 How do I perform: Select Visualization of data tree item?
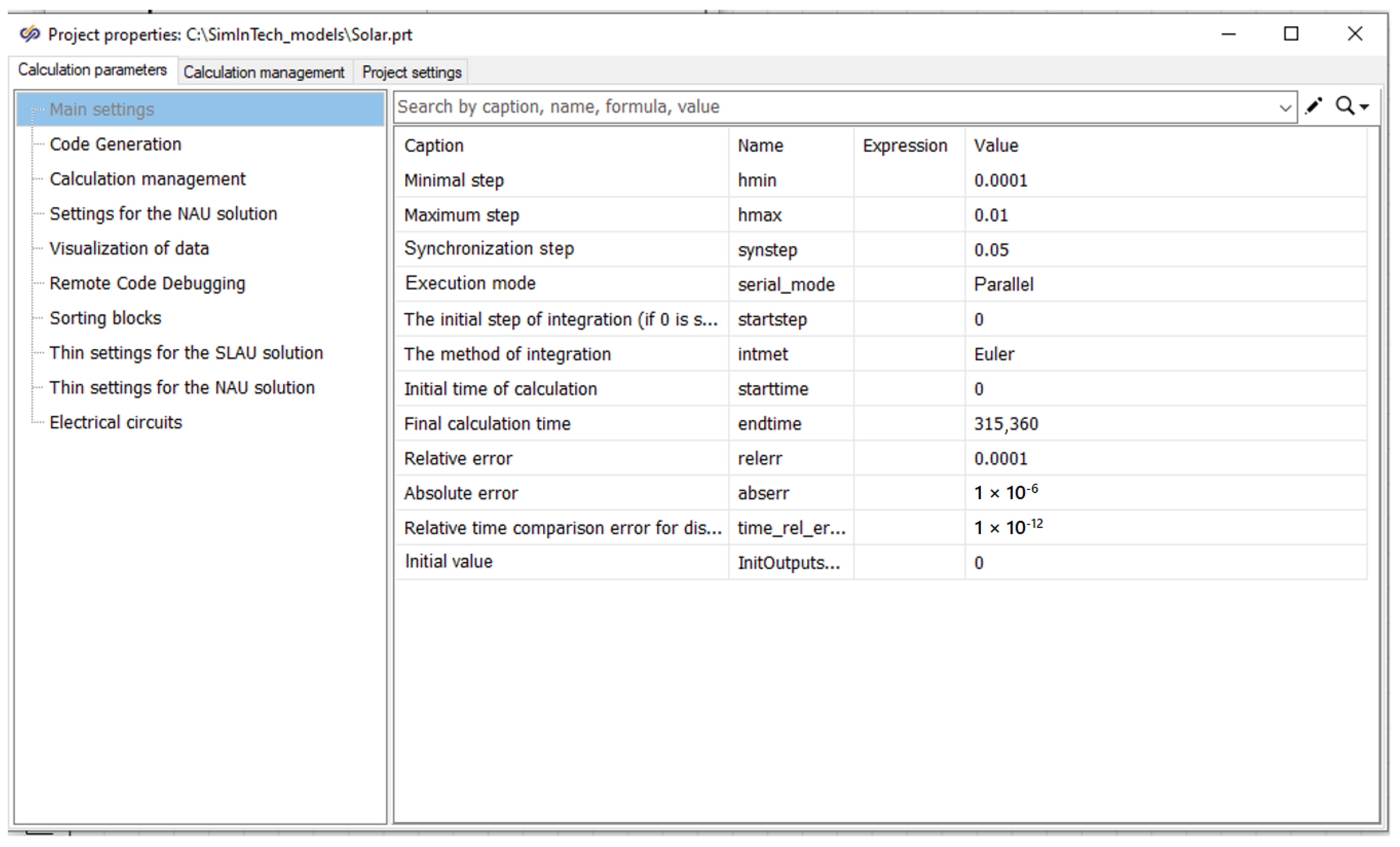pyautogui.click(x=129, y=249)
